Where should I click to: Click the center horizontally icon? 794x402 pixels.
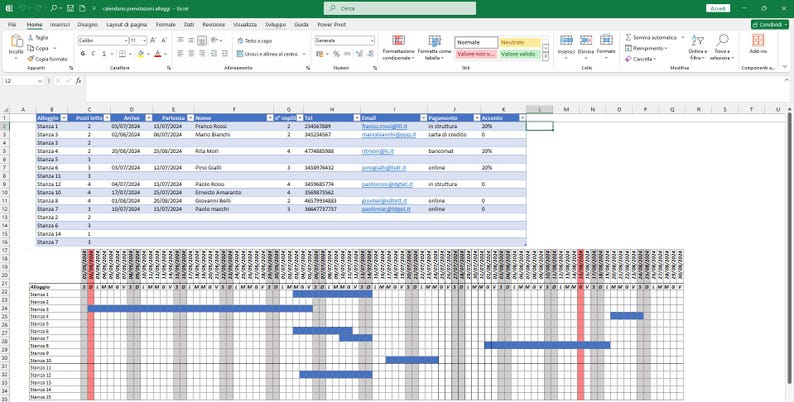click(191, 54)
